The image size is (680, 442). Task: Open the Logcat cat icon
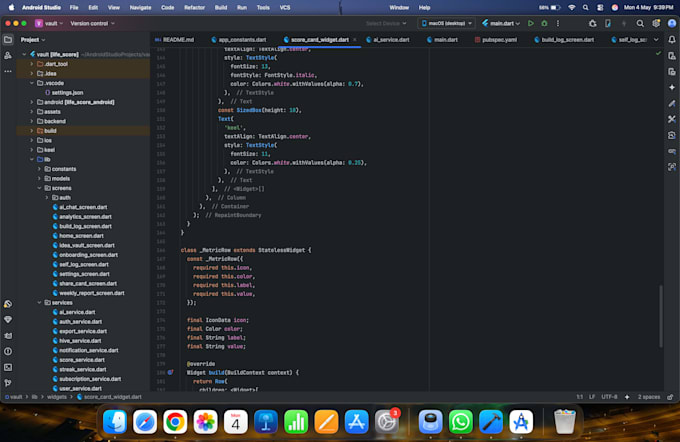[8, 335]
